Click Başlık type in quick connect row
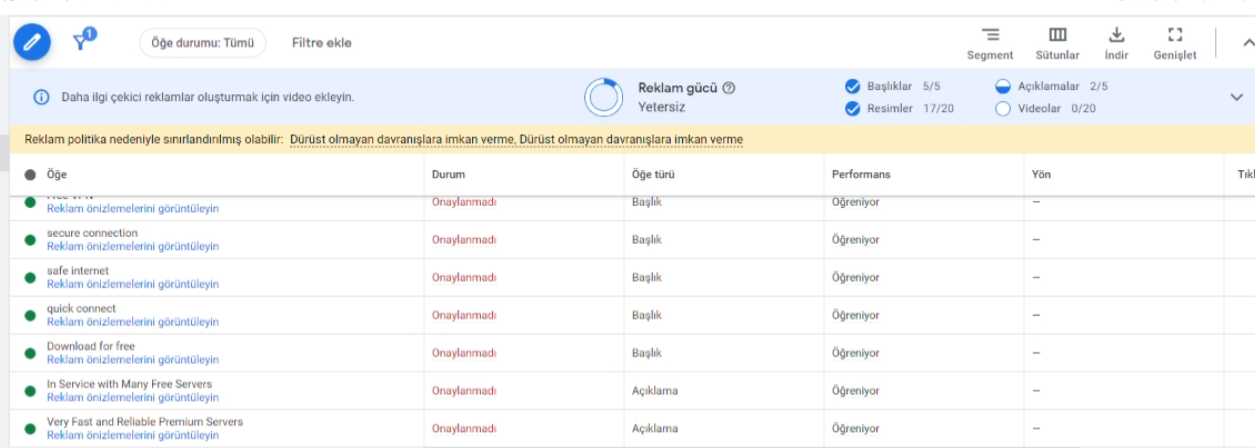Image resolution: width=1255 pixels, height=448 pixels. pos(647,315)
